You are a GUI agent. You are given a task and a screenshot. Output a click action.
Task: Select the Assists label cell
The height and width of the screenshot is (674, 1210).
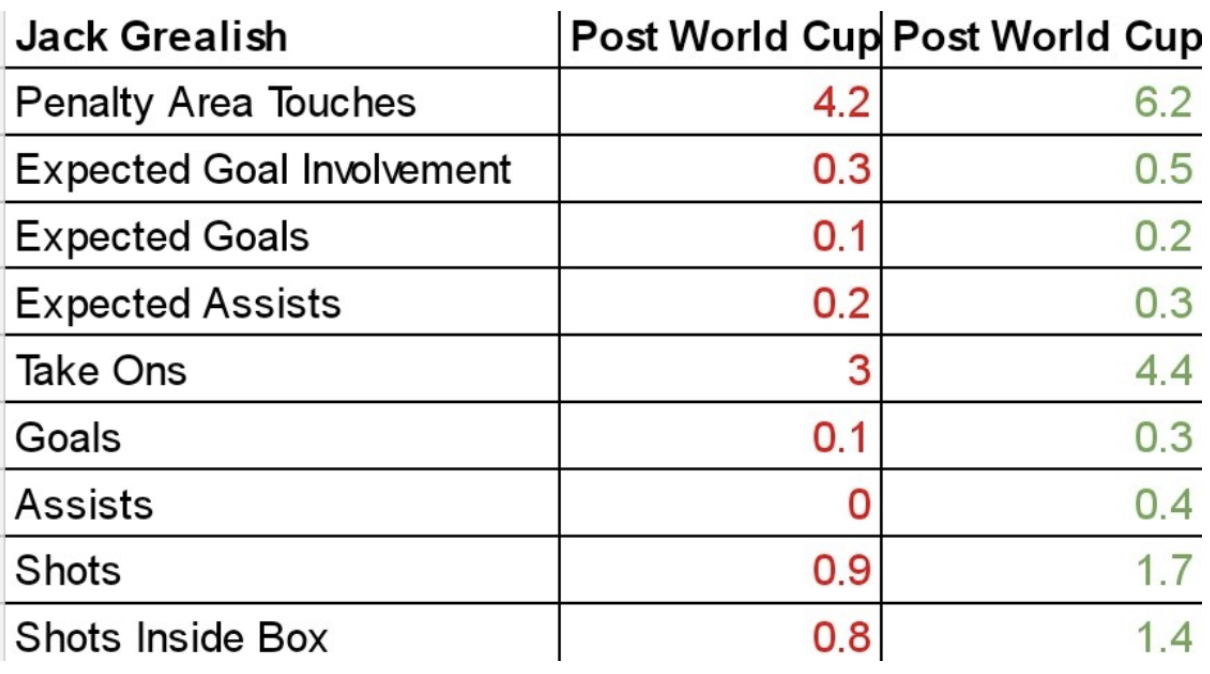tap(282, 503)
